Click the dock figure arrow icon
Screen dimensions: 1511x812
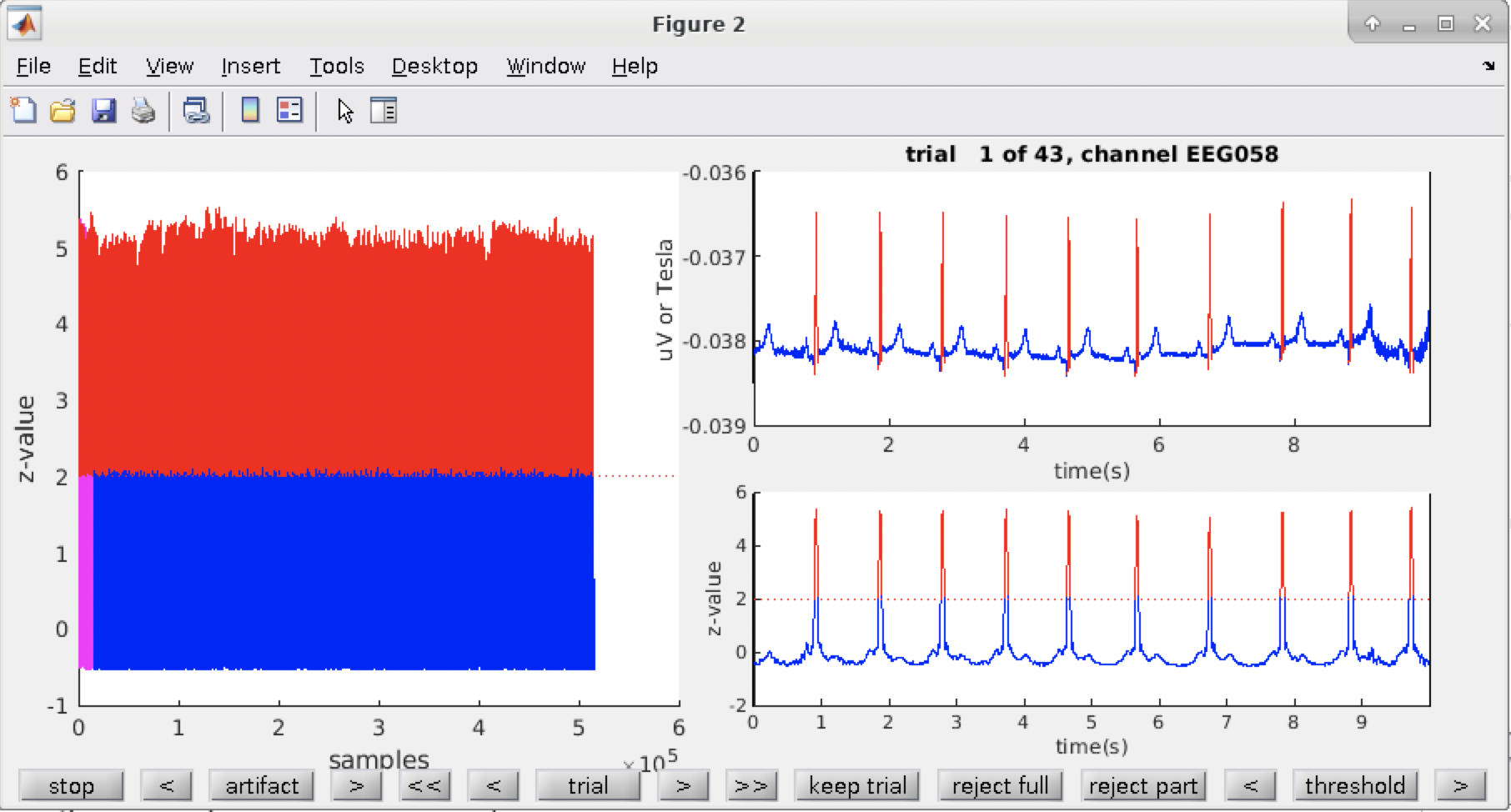point(1488,66)
